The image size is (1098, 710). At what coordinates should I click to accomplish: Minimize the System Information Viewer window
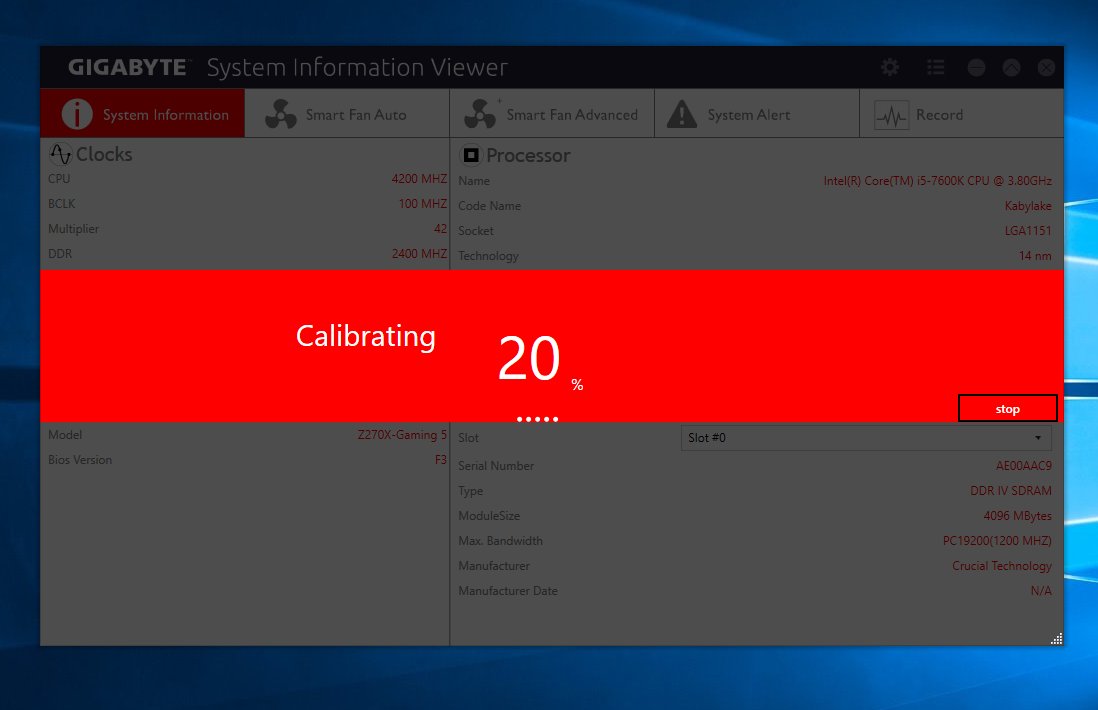click(976, 67)
